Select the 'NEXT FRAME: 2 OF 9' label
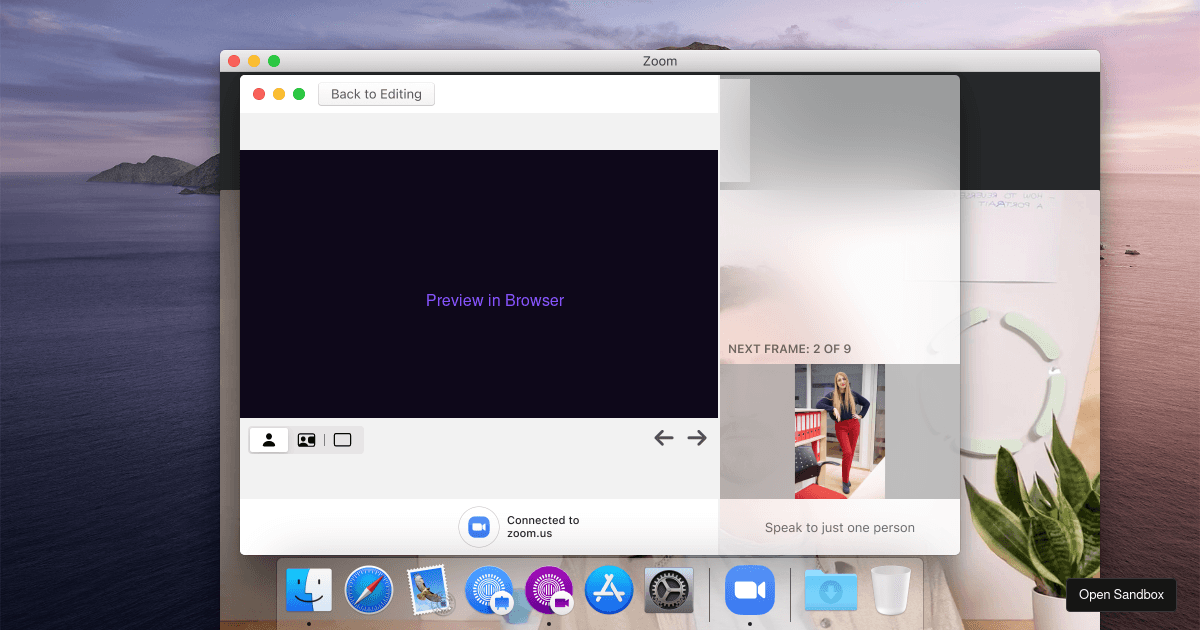 pyautogui.click(x=790, y=349)
